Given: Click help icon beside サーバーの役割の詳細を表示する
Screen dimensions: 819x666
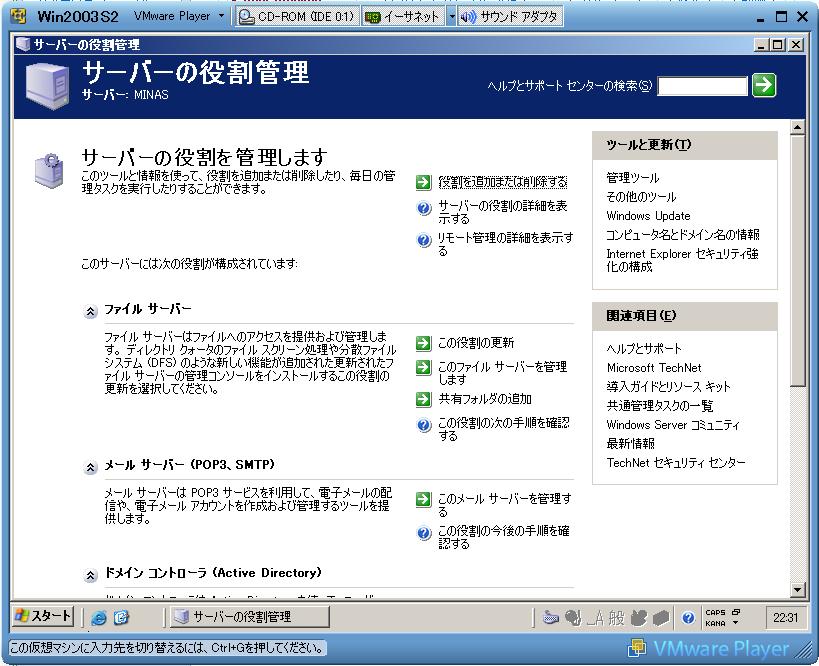Looking at the screenshot, I should click(x=424, y=208).
